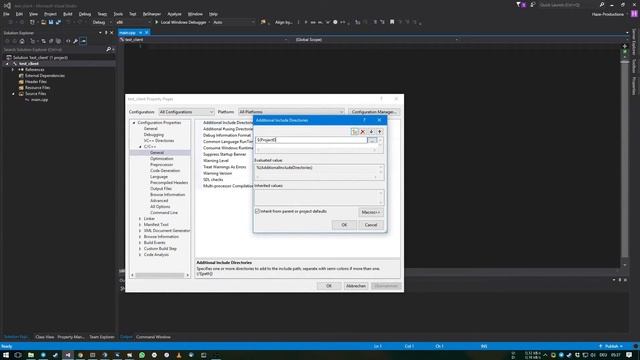
Task: Expand the Code Analysis node
Action: point(140,255)
